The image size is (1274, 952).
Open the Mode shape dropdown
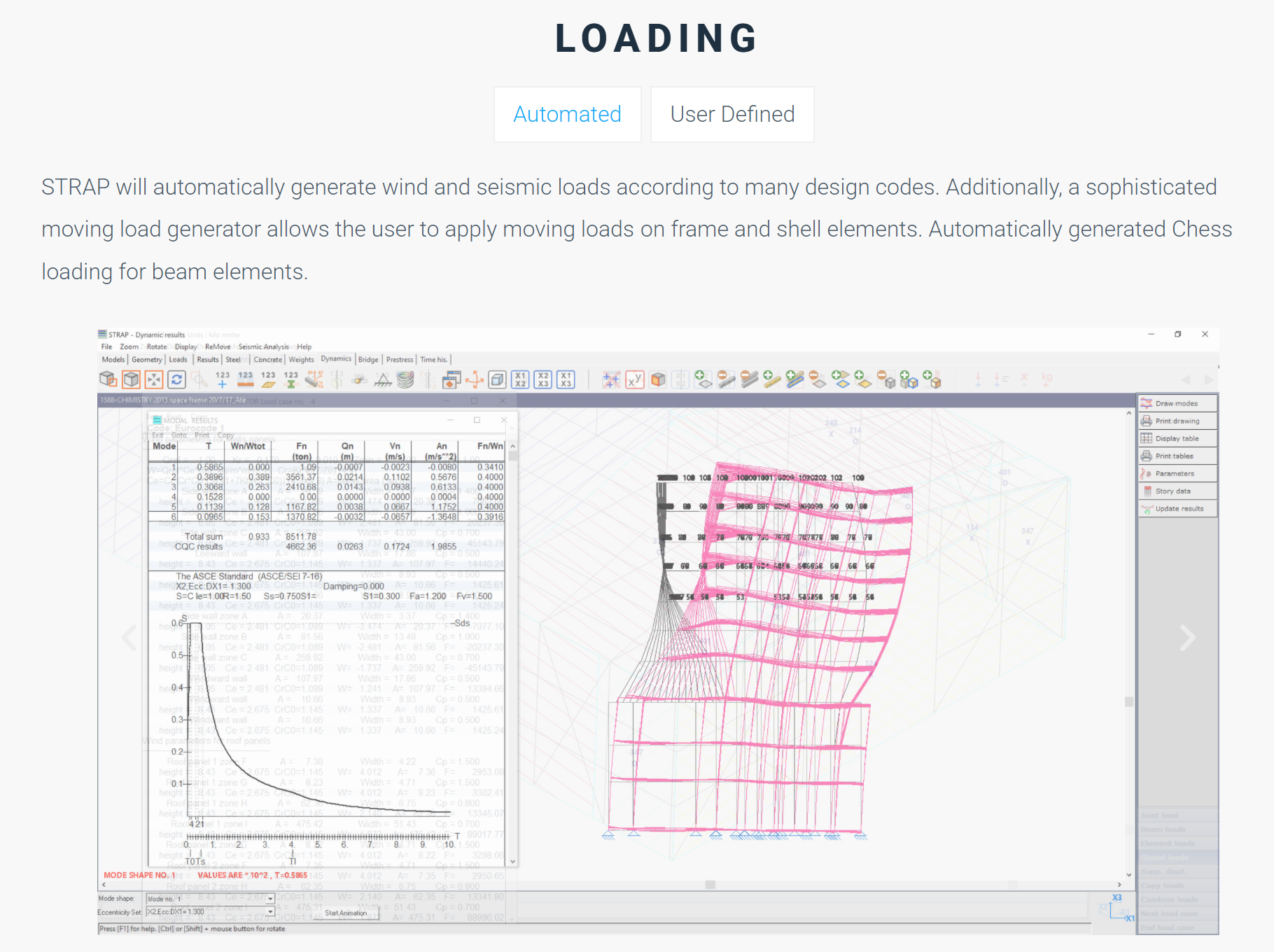(270, 899)
